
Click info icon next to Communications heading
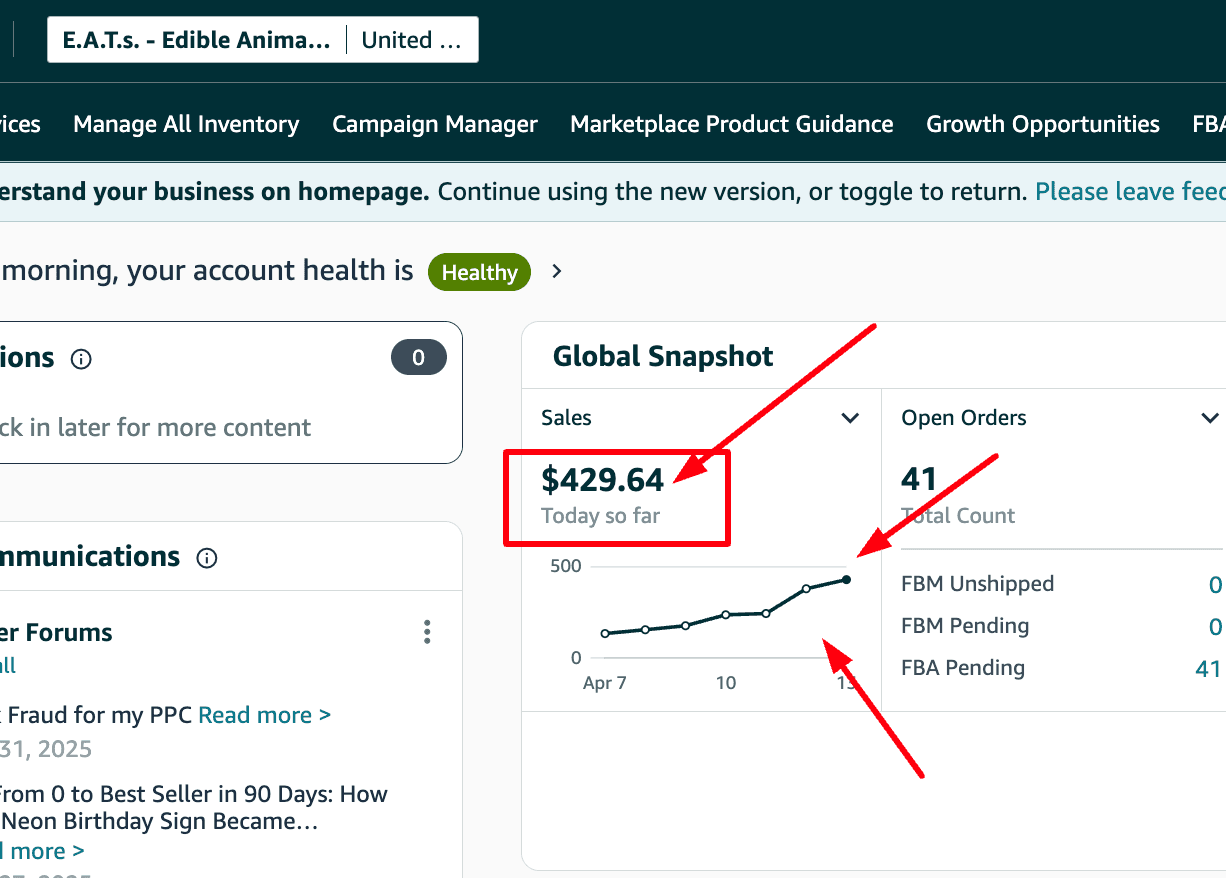pyautogui.click(x=207, y=558)
